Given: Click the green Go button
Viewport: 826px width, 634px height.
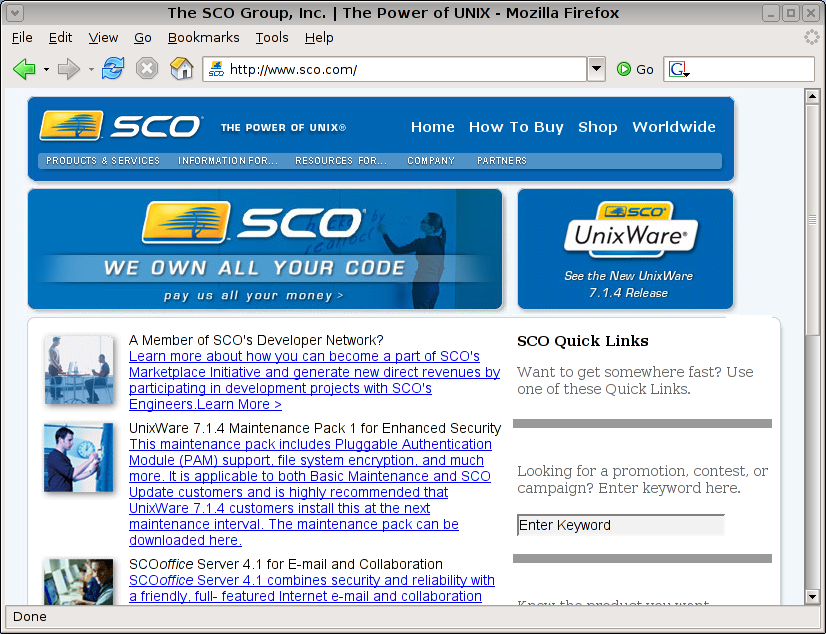Looking at the screenshot, I should click(x=635, y=69).
